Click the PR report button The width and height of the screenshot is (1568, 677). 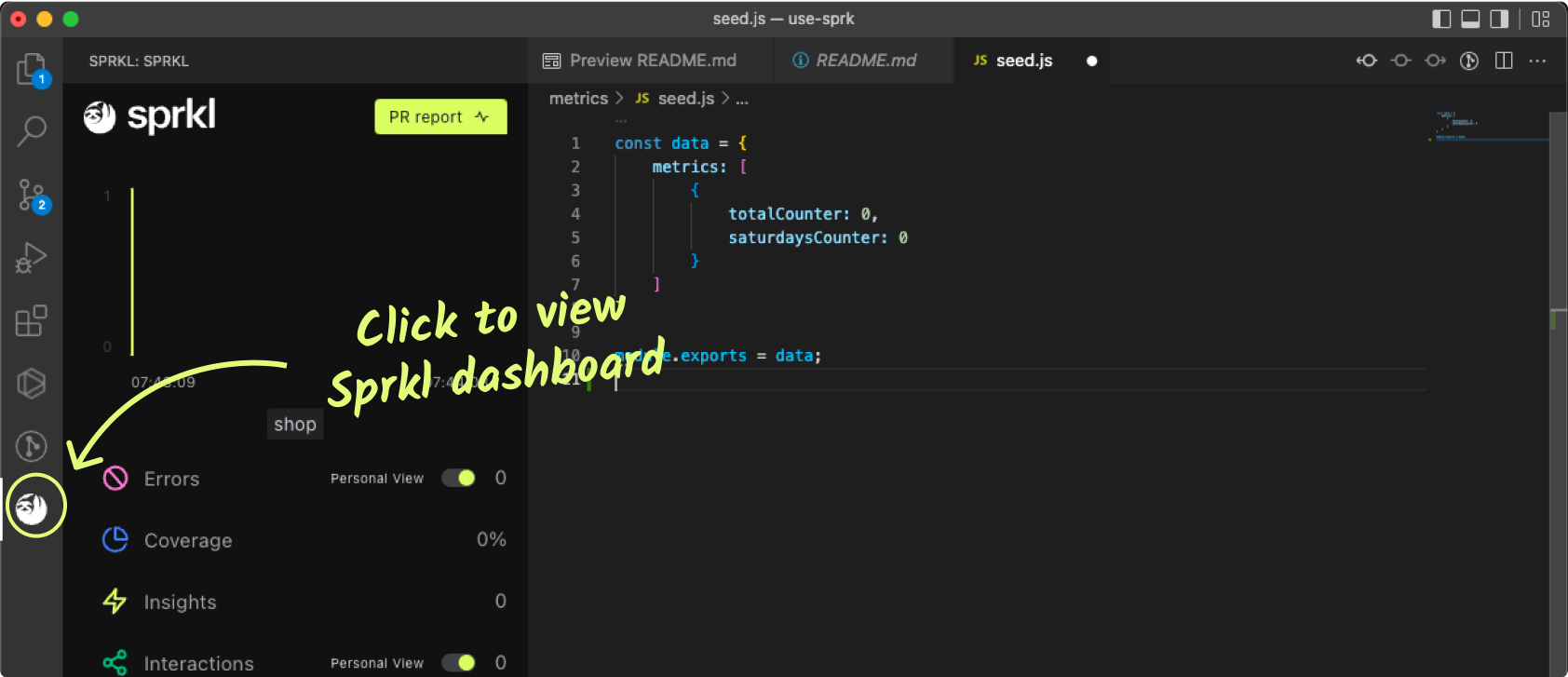(440, 117)
